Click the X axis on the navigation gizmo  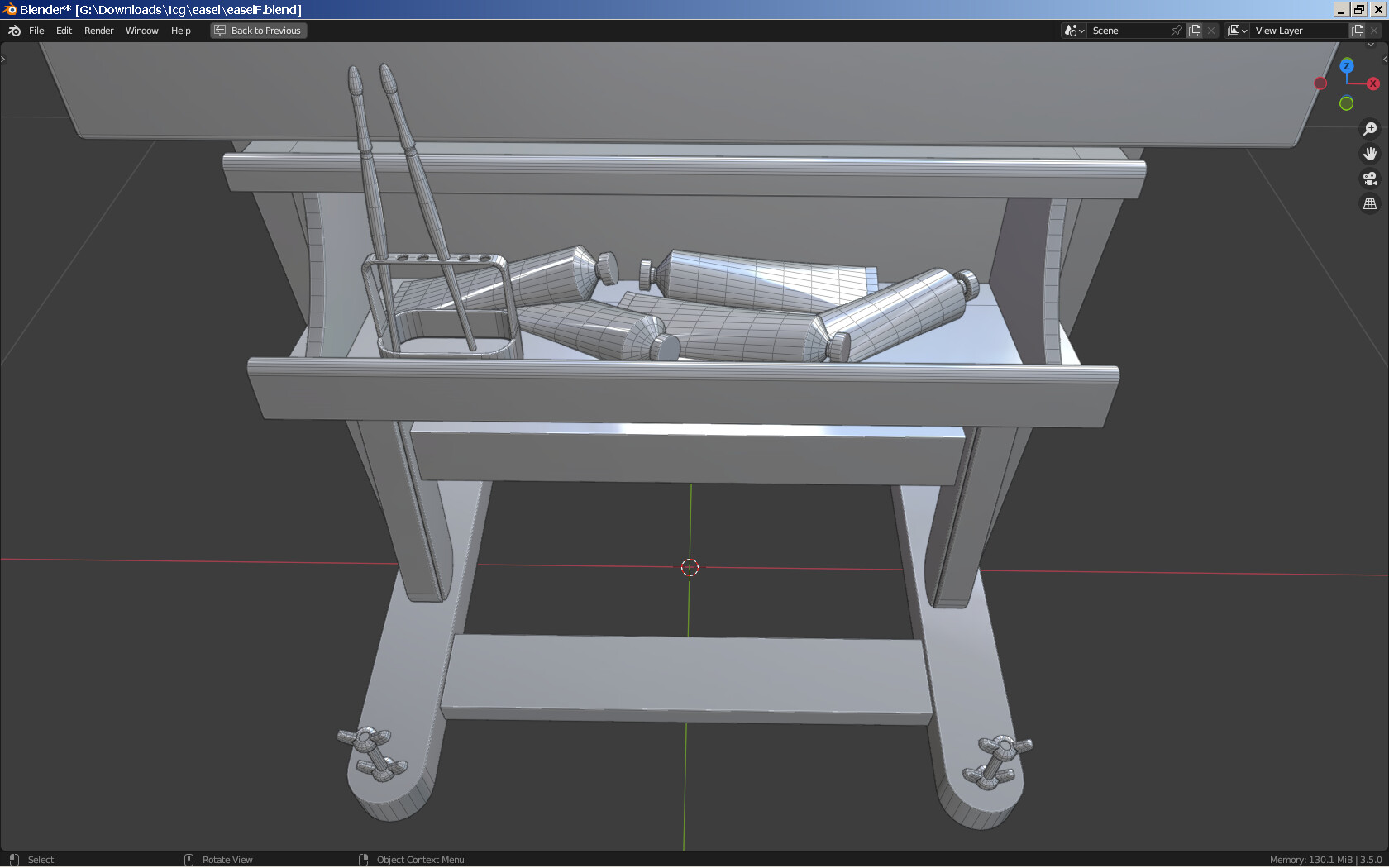coord(1372,83)
